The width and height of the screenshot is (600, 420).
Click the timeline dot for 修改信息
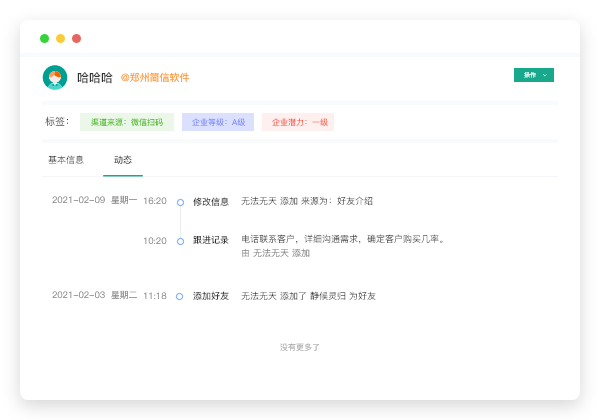coord(180,202)
